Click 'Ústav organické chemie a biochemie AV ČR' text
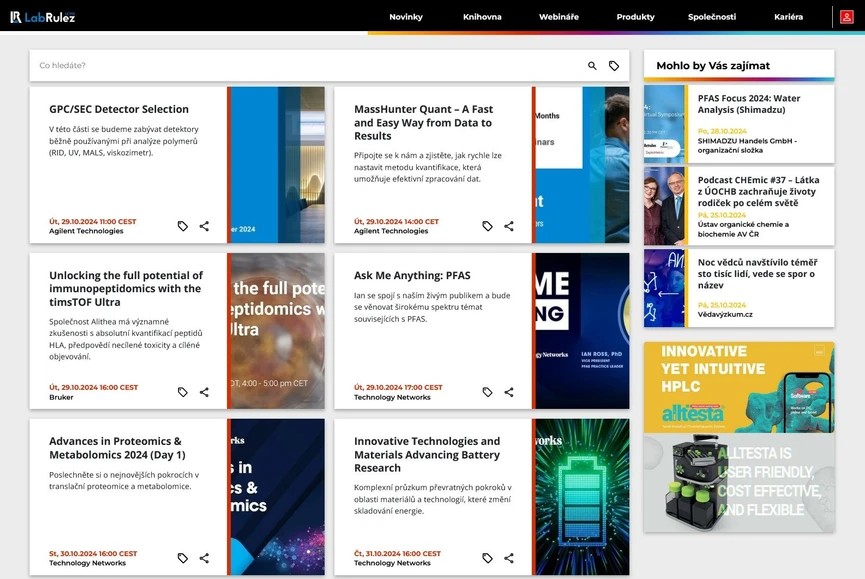Screen dimensions: 865x579 pyautogui.click(x=743, y=229)
